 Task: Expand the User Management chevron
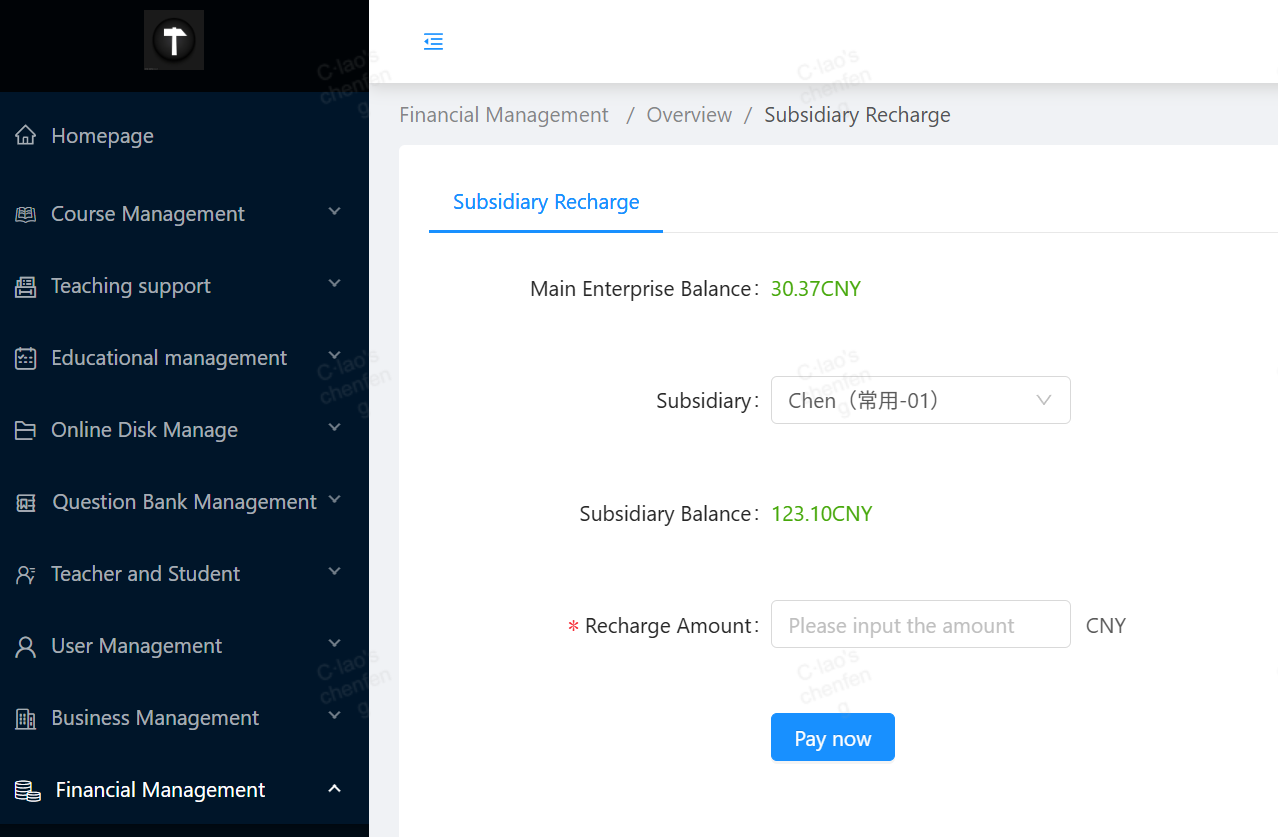pyautogui.click(x=335, y=644)
